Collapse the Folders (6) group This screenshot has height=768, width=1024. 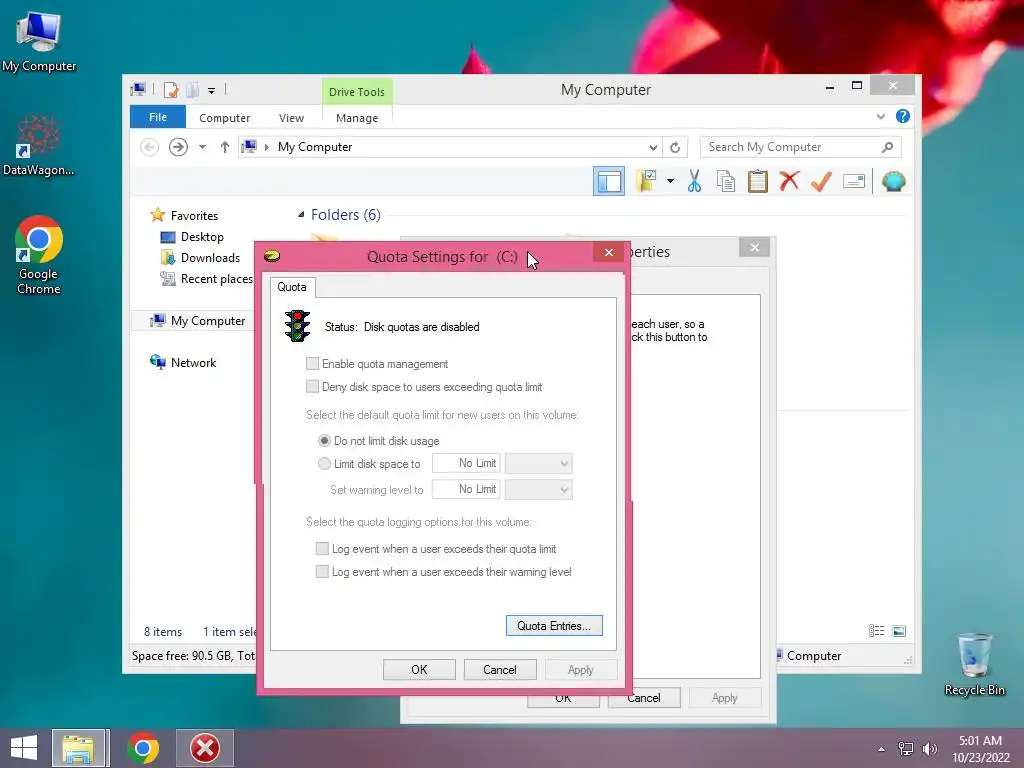[x=301, y=214]
